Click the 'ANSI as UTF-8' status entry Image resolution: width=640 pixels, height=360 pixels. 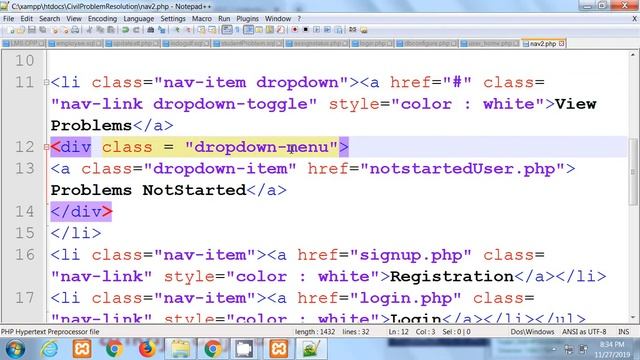click(x=584, y=332)
